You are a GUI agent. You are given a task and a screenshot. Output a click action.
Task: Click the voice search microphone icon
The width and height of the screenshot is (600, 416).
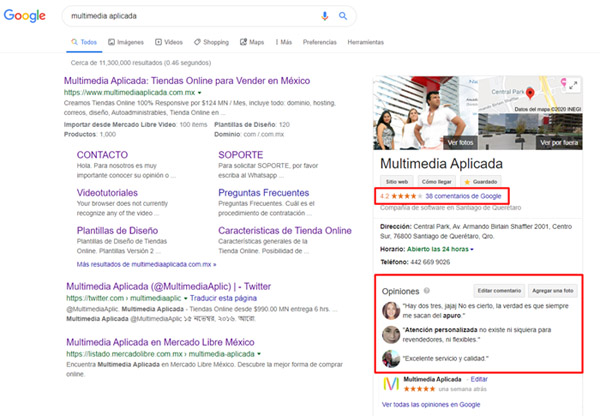[x=324, y=17]
